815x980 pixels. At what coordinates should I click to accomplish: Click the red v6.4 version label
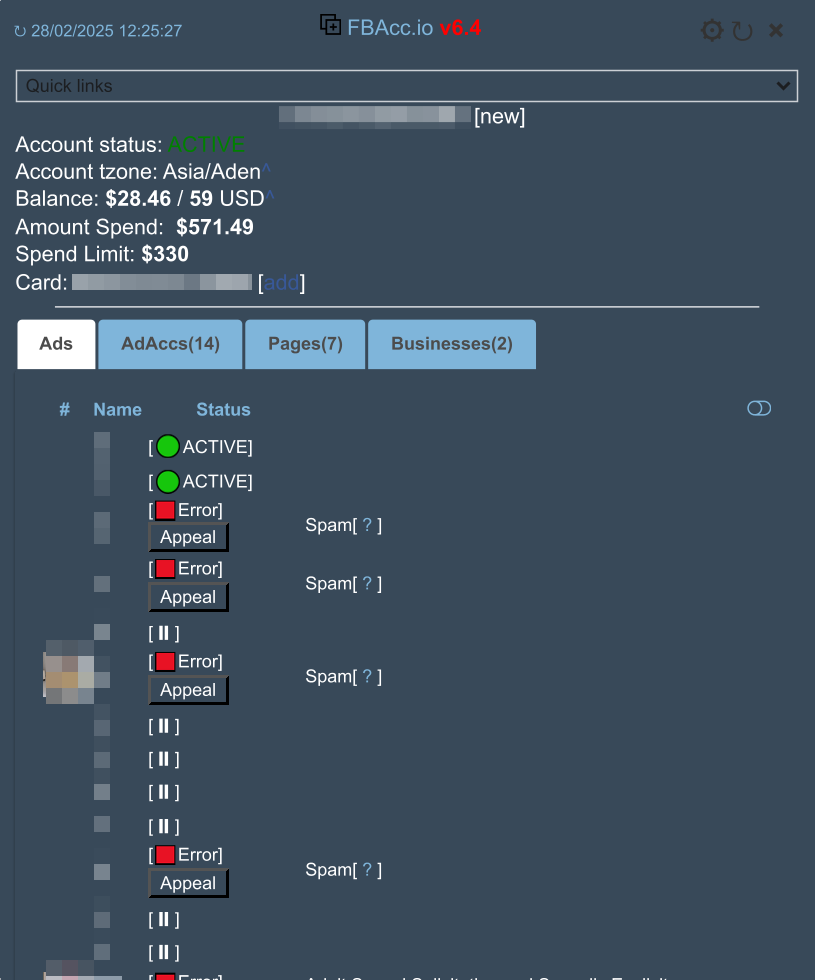460,28
